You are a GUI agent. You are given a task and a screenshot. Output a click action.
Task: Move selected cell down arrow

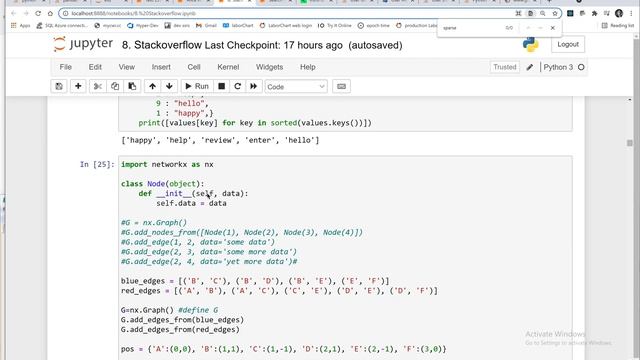pyautogui.click(x=169, y=87)
